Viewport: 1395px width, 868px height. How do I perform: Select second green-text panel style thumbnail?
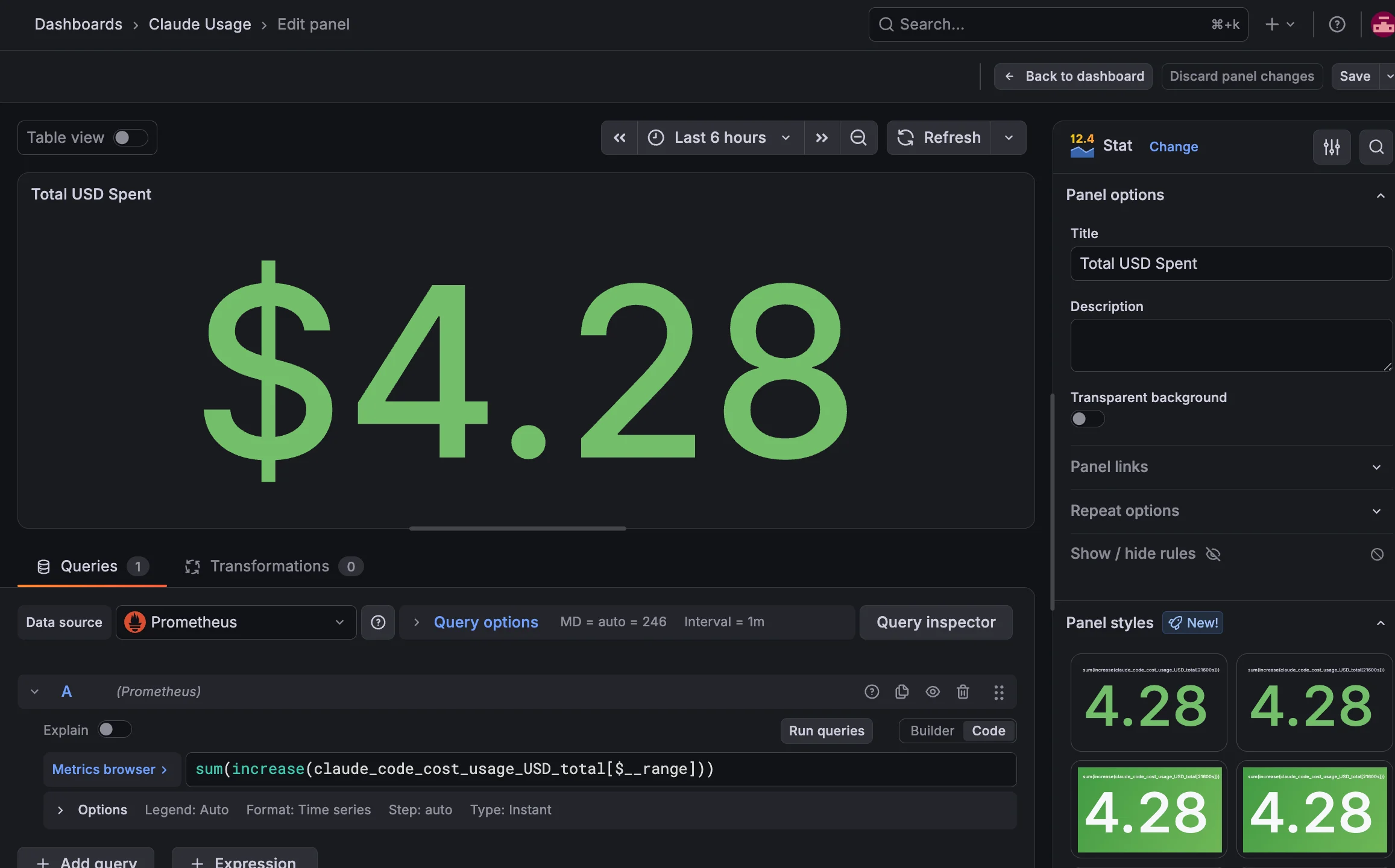pyautogui.click(x=1314, y=703)
